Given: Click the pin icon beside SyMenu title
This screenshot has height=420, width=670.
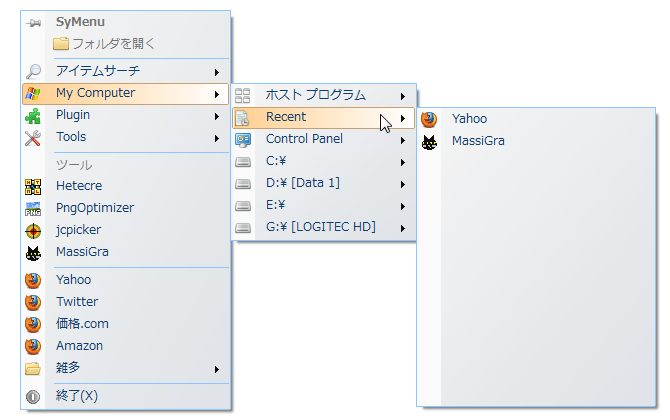Looking at the screenshot, I should pyautogui.click(x=33, y=23).
